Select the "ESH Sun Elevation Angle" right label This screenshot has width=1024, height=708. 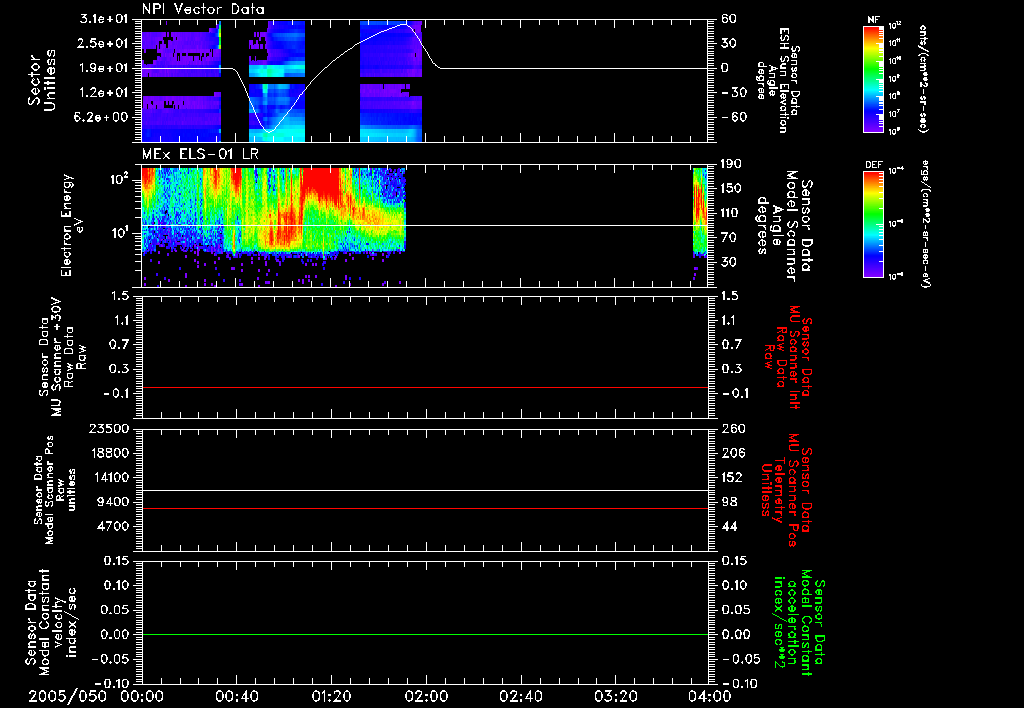(779, 80)
